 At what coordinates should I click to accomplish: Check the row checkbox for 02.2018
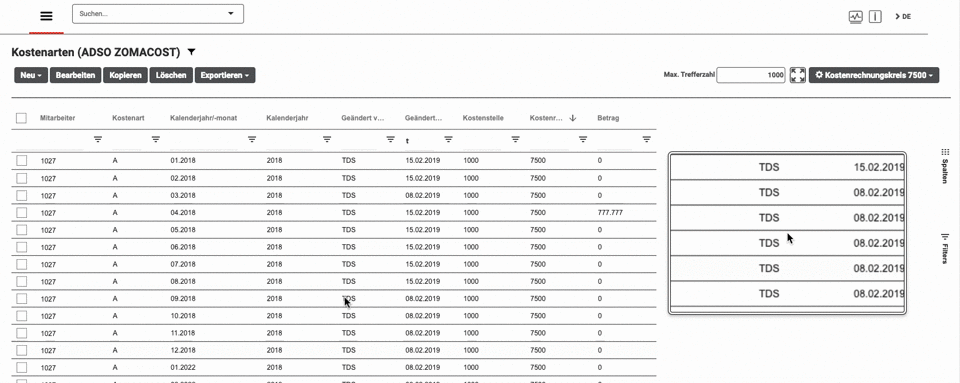click(x=22, y=178)
